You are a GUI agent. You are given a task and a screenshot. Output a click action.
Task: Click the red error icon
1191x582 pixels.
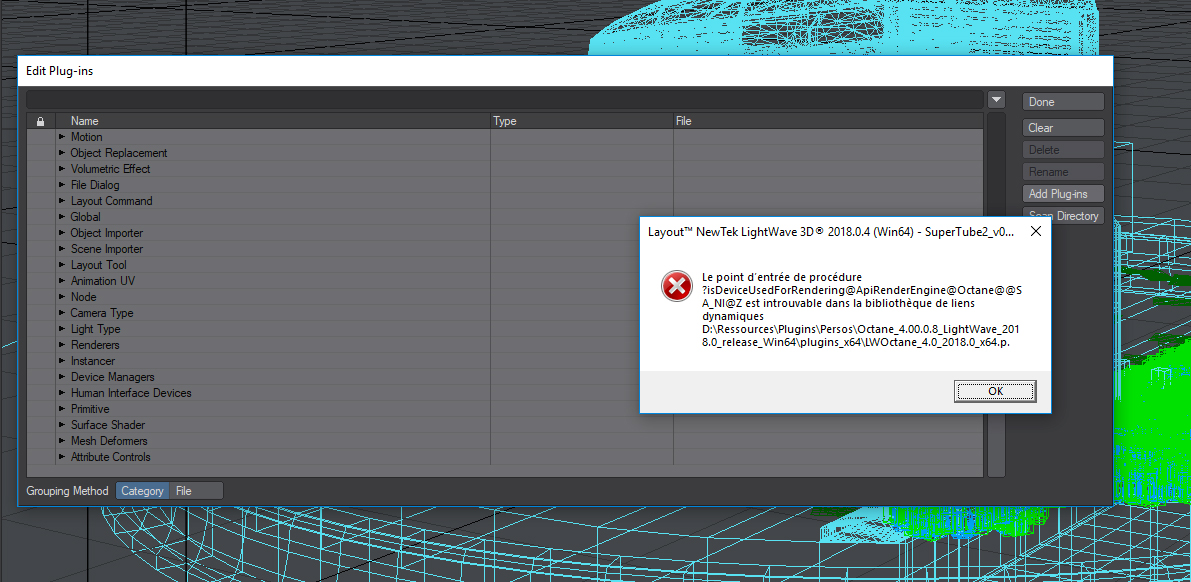point(676,286)
